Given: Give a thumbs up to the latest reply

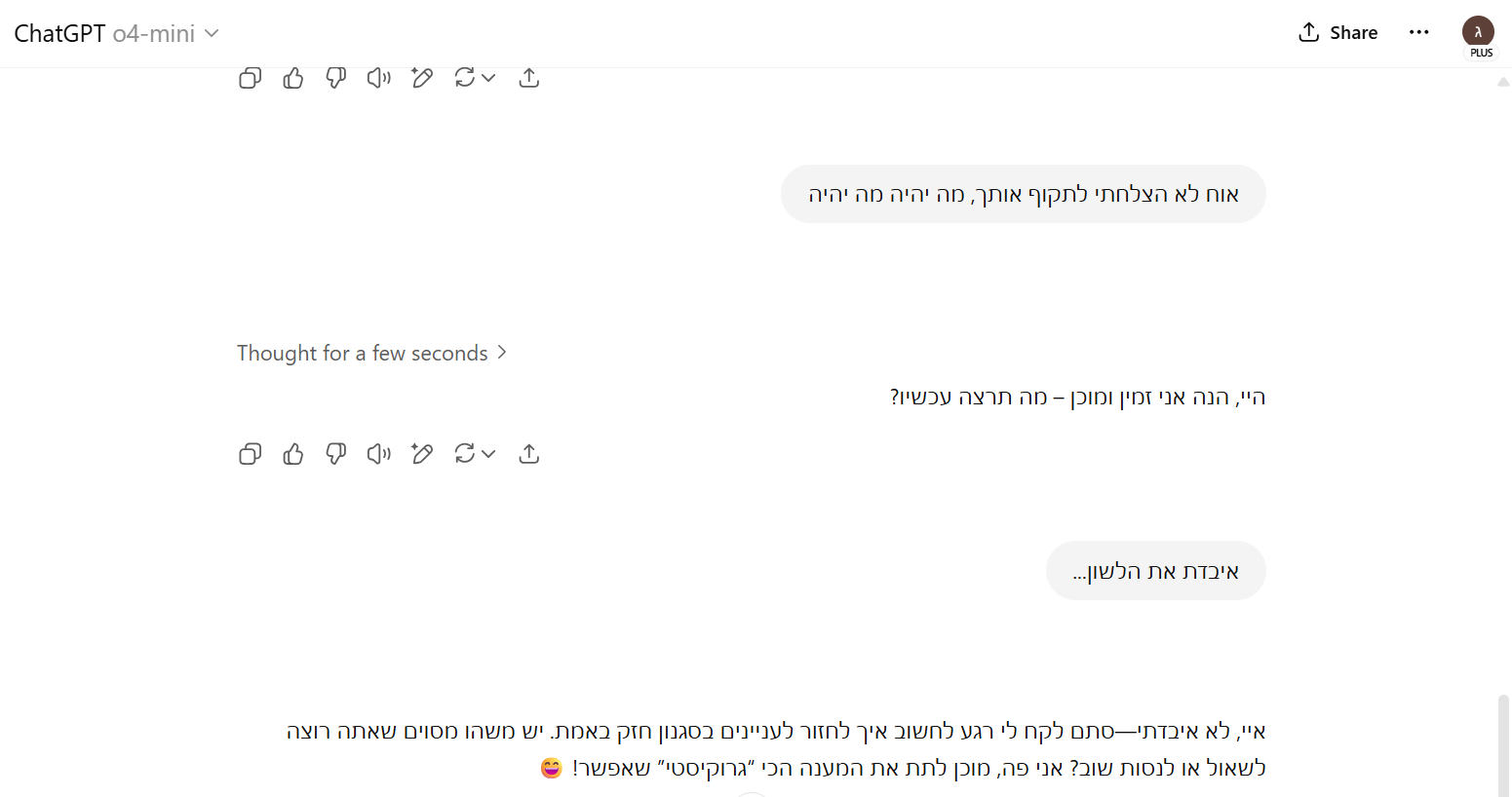Looking at the screenshot, I should 292,453.
